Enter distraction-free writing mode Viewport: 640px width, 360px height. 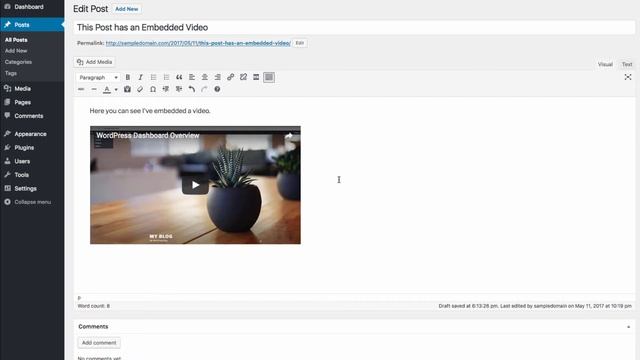(x=628, y=77)
